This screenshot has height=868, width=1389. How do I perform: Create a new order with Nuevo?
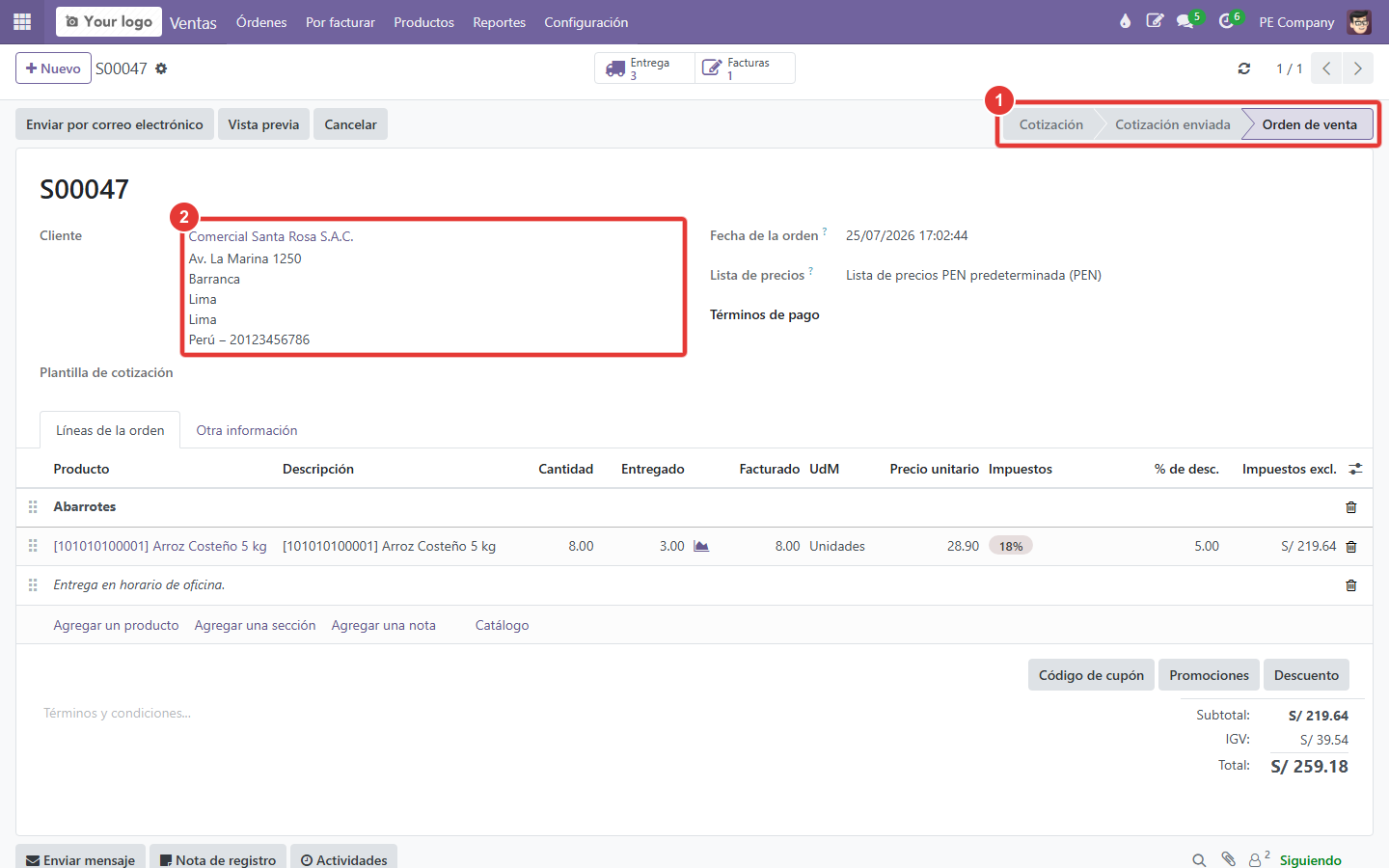[x=53, y=68]
